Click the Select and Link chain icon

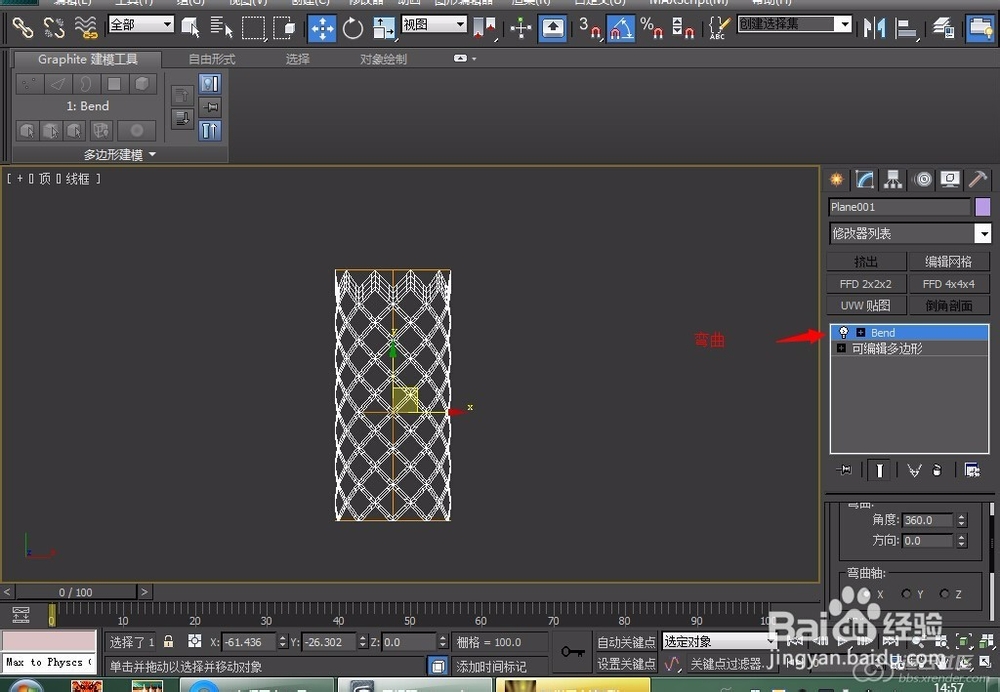tap(23, 27)
